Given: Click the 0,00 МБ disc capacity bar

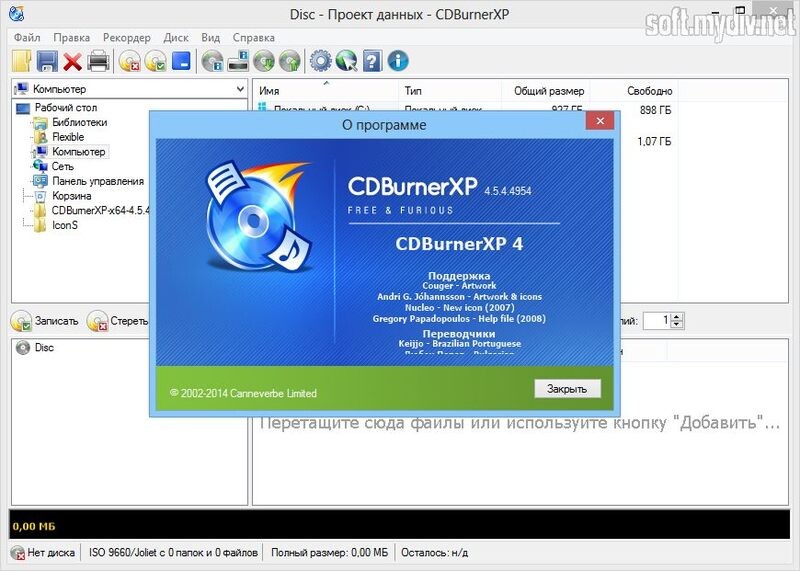Looking at the screenshot, I should 399,525.
